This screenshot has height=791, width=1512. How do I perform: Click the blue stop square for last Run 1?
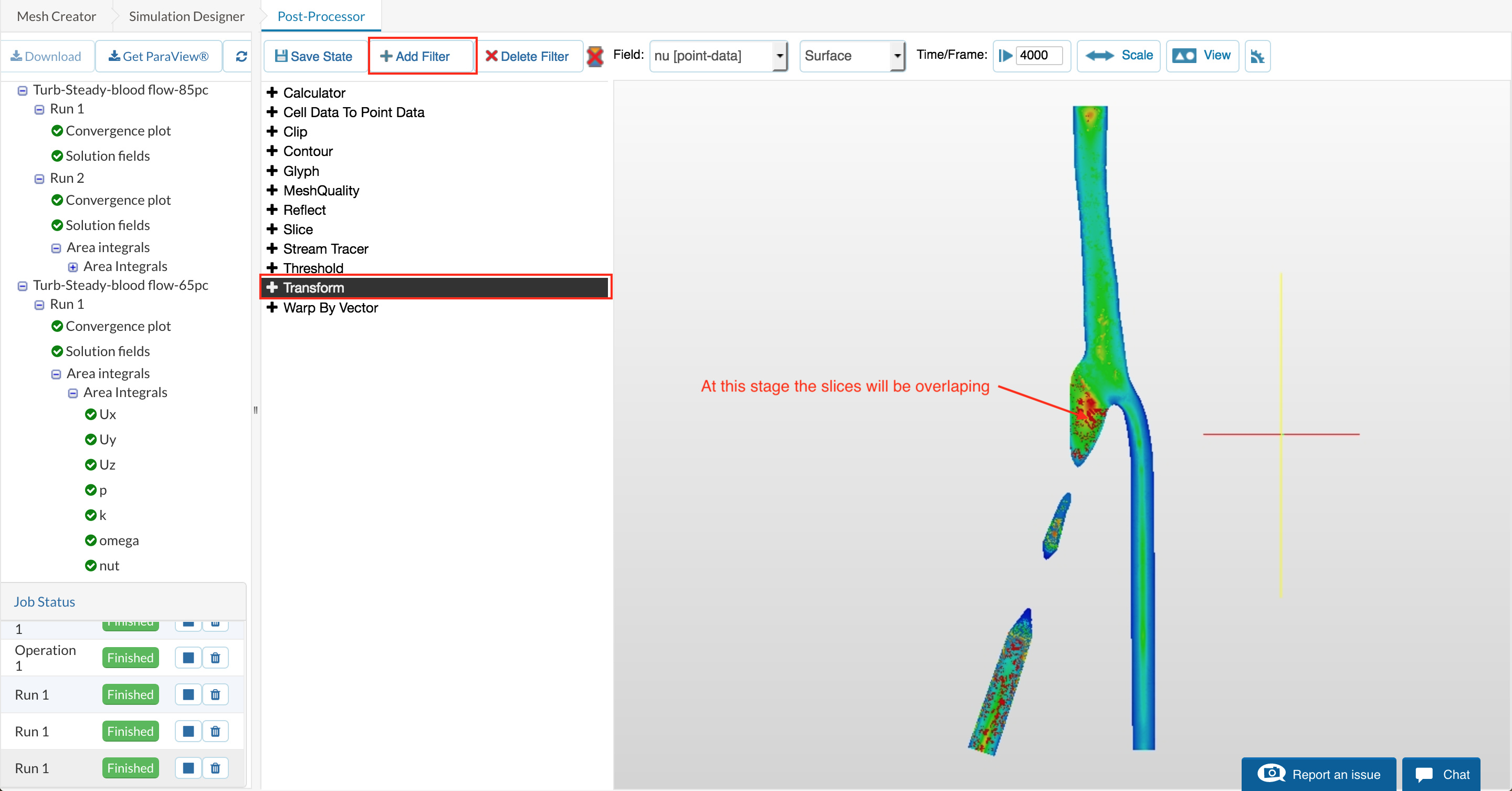[x=188, y=768]
